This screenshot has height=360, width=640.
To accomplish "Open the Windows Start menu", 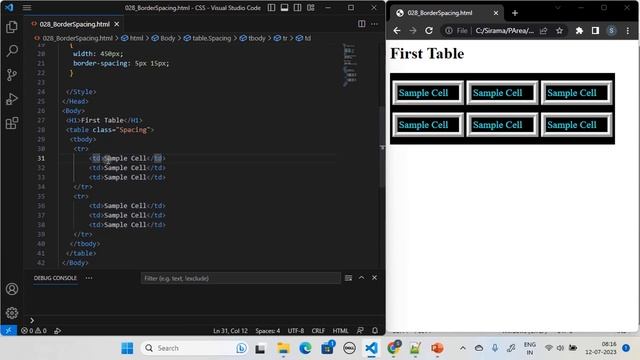I will coord(127,348).
